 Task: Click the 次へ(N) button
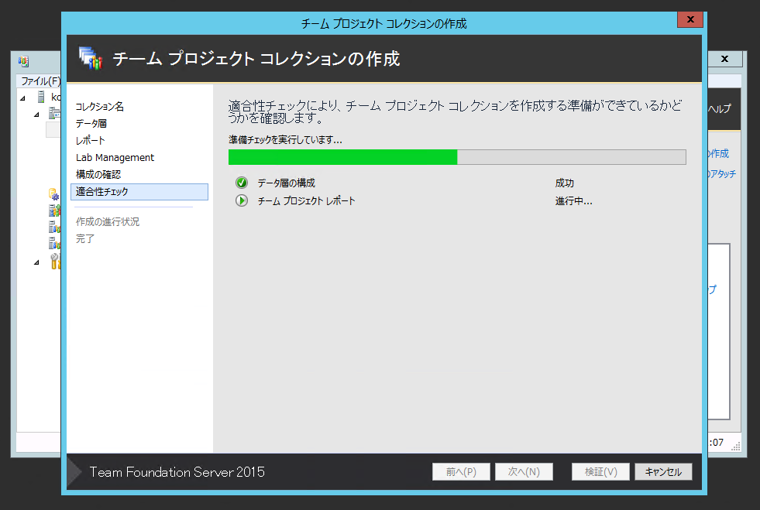click(x=524, y=472)
